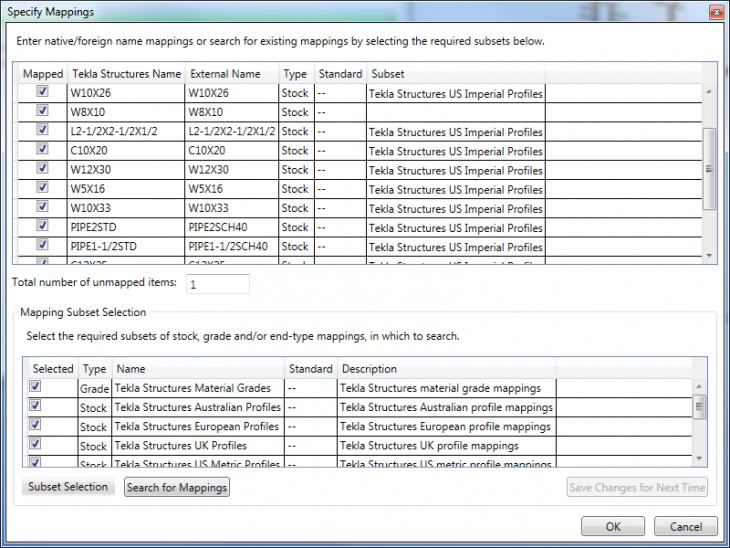Select External Name cell W5X16
This screenshot has height=548, width=730.
(231, 189)
